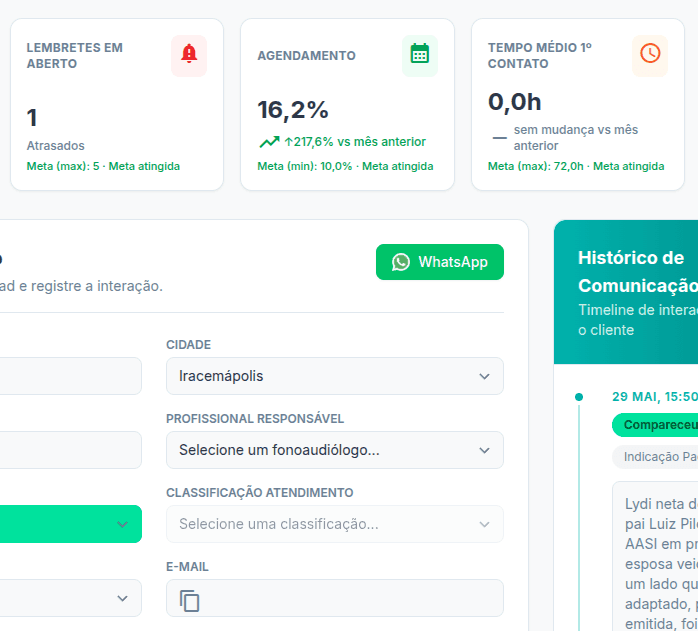Open Profissional Responsável fonoaudiólogo dropdown

point(335,450)
